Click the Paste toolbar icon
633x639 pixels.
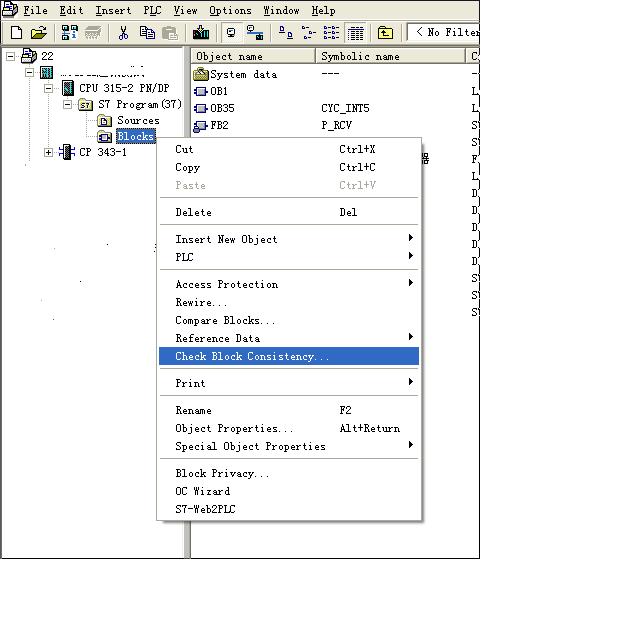(x=170, y=33)
